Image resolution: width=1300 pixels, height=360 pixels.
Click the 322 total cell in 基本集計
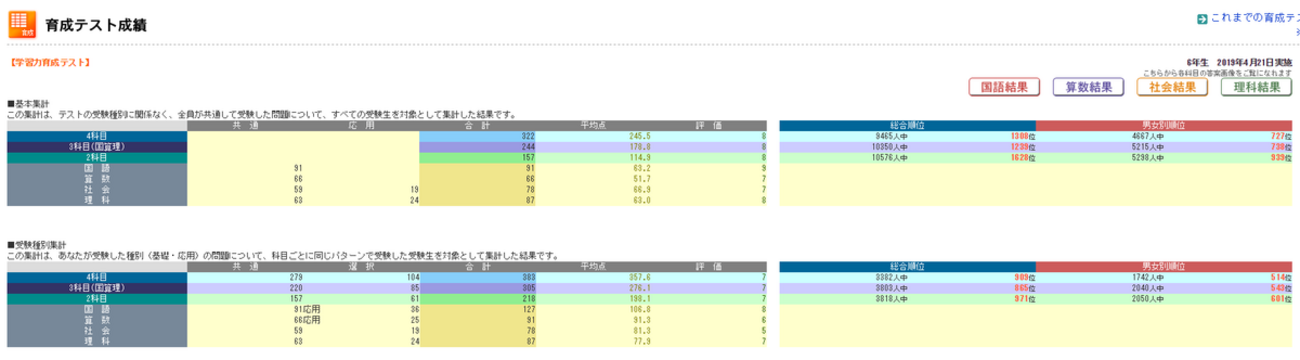click(478, 136)
